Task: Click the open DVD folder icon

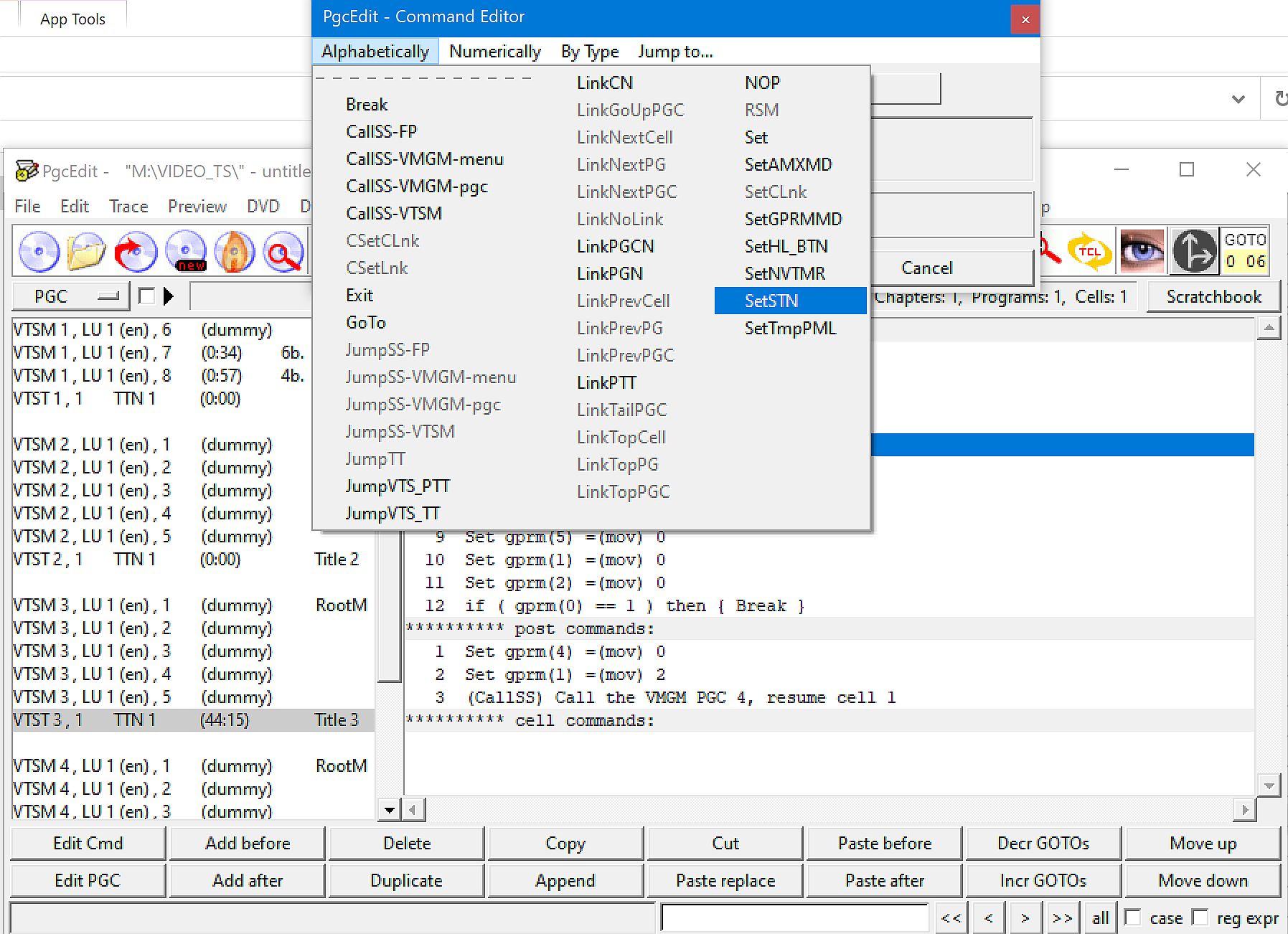Action: pos(86,252)
